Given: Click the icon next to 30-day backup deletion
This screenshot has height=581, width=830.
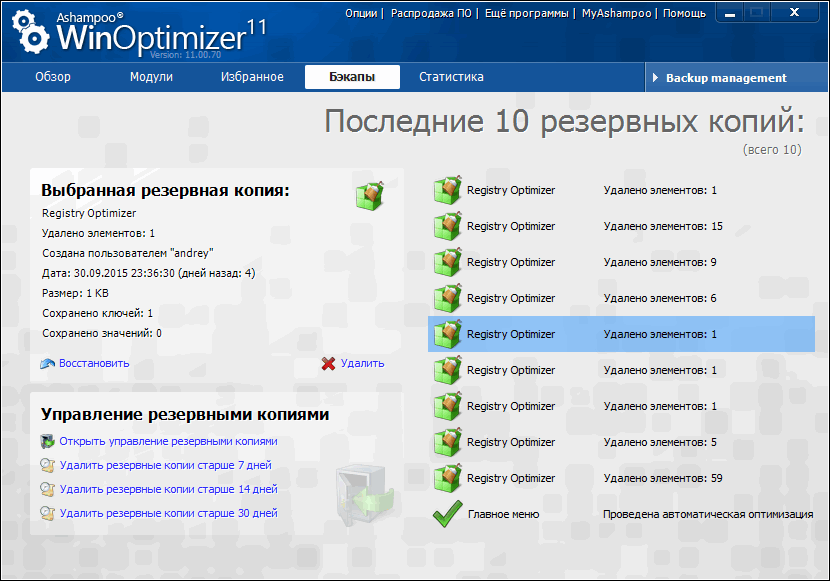Looking at the screenshot, I should pyautogui.click(x=47, y=513).
